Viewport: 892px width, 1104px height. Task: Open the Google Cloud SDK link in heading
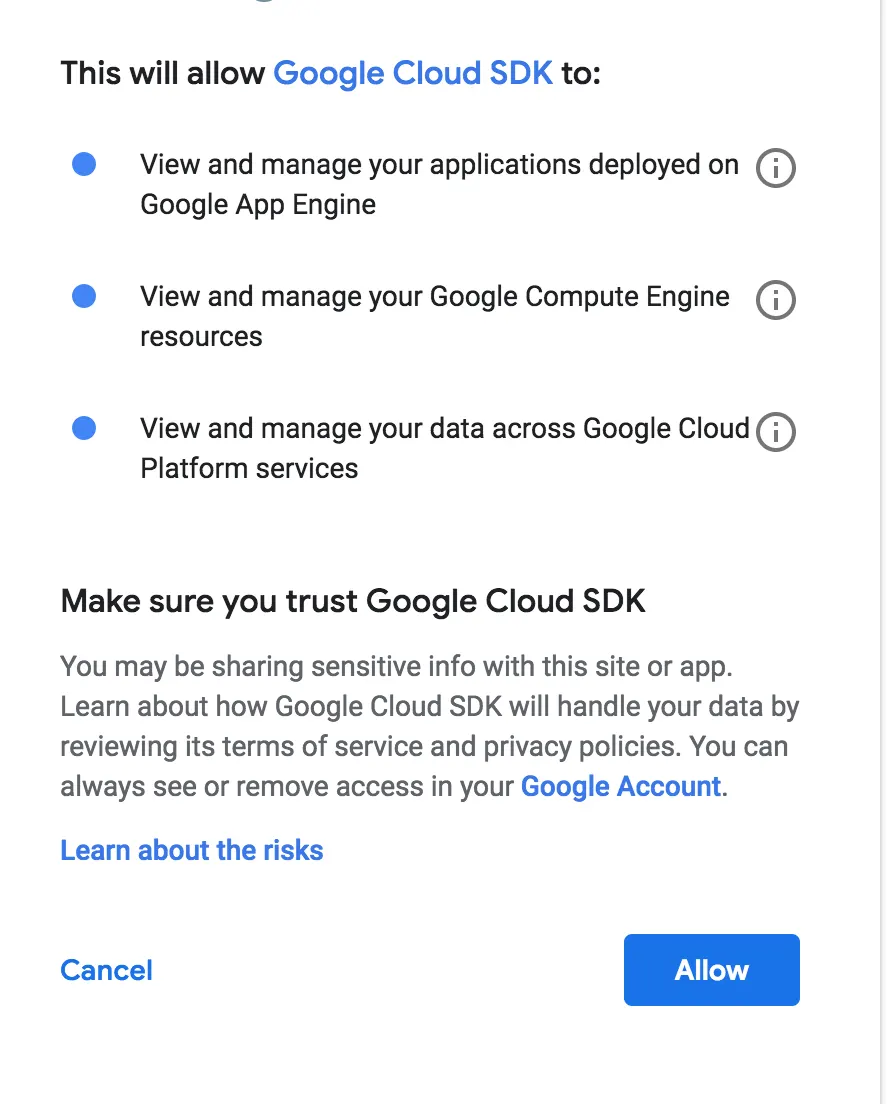[413, 73]
